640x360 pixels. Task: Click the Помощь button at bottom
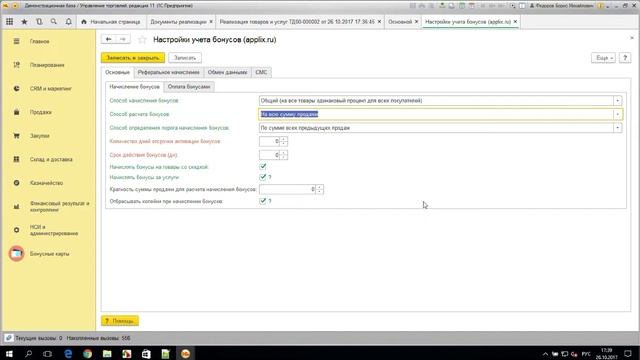coord(120,321)
